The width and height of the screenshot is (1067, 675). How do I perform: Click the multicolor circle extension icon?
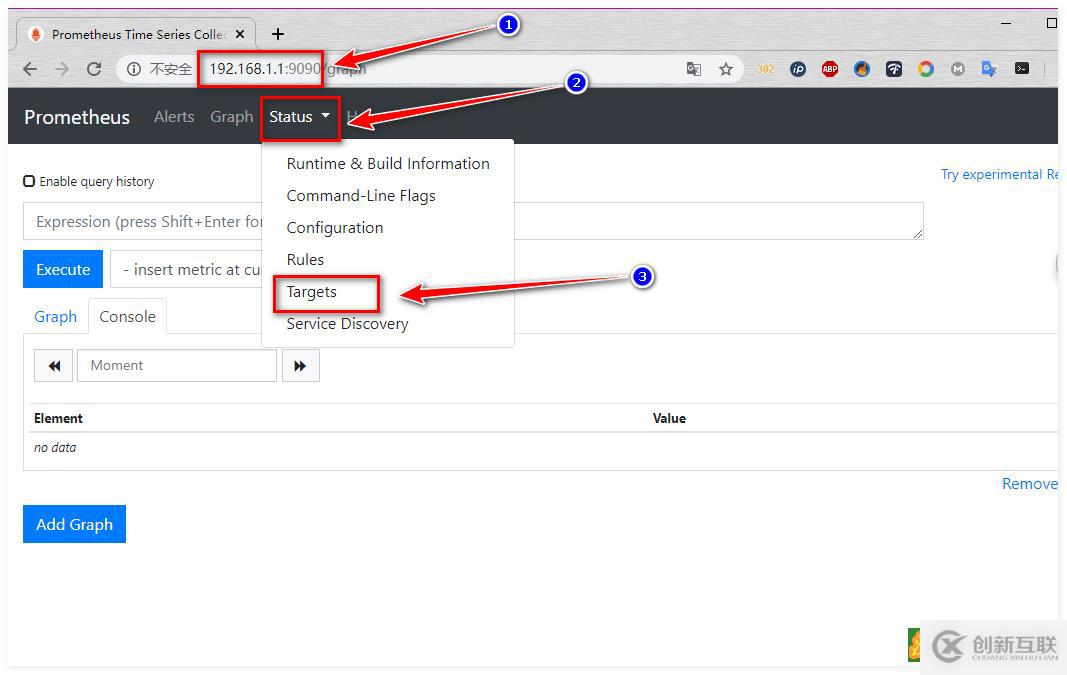click(925, 69)
